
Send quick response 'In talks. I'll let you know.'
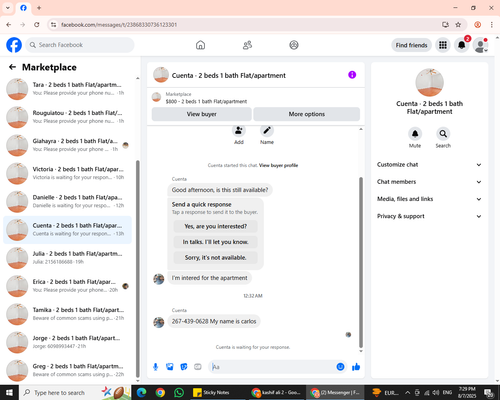click(216, 242)
